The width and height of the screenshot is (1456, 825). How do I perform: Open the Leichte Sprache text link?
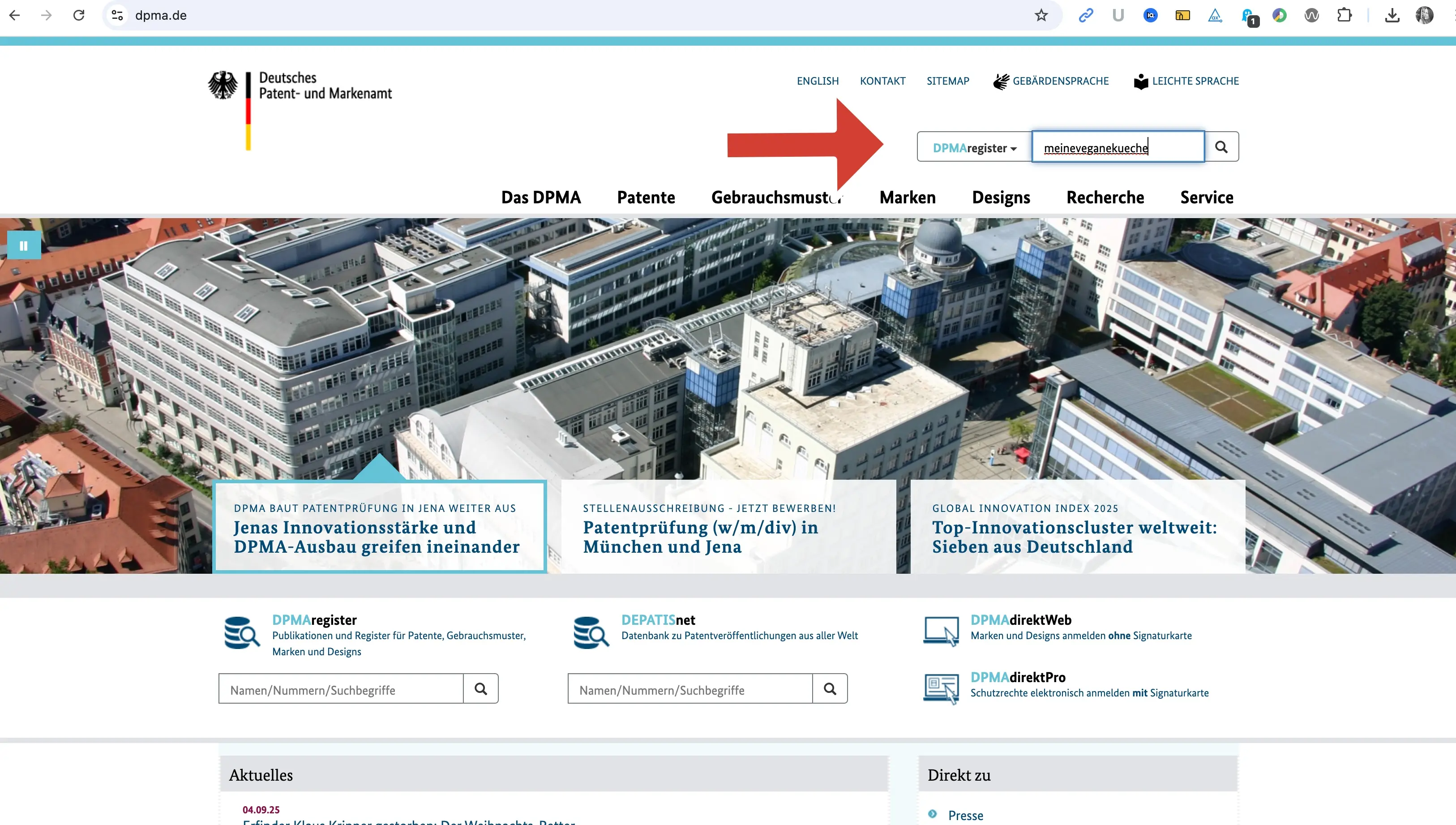tap(1195, 81)
